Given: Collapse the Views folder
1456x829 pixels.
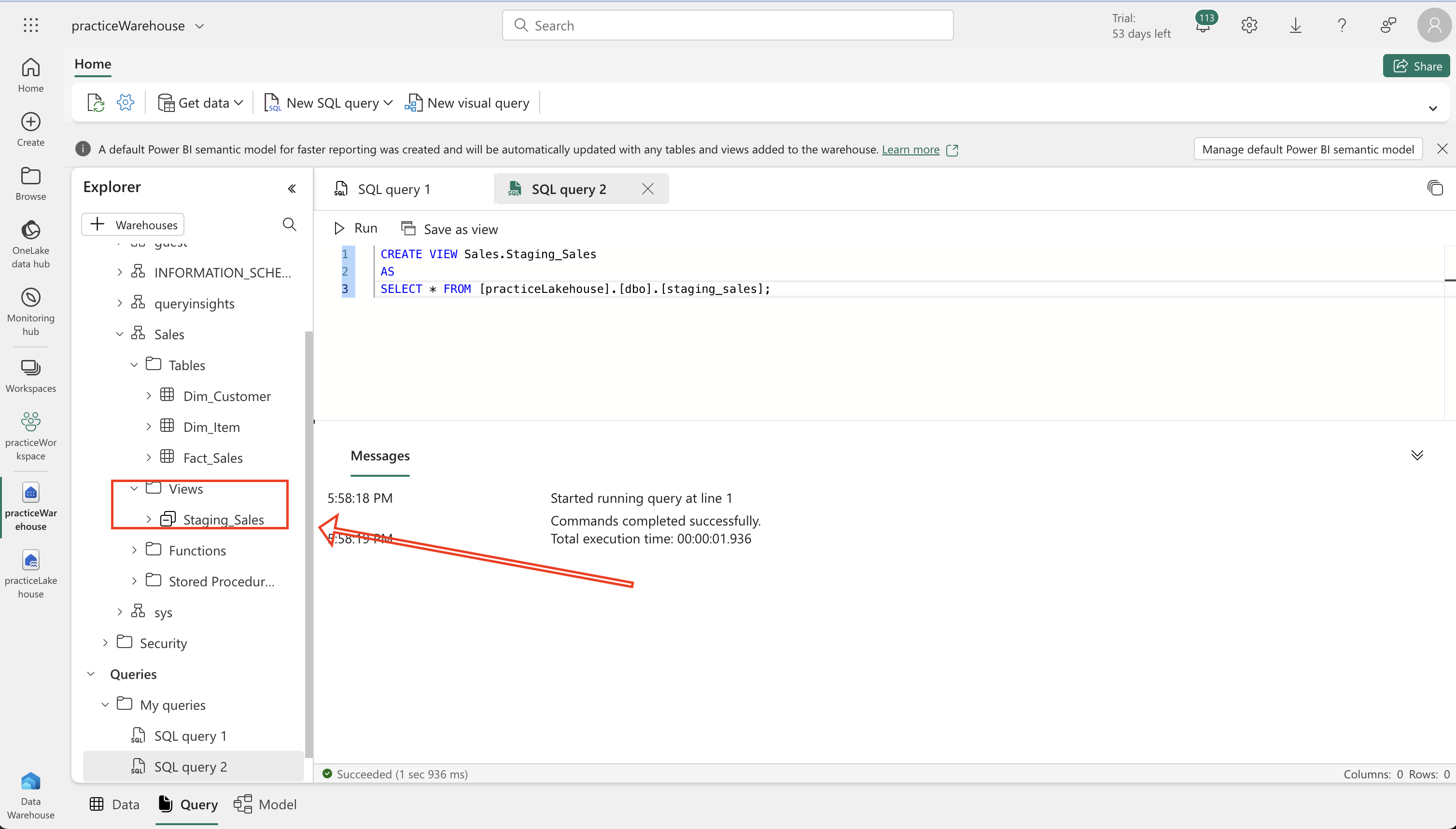Looking at the screenshot, I should tap(134, 488).
